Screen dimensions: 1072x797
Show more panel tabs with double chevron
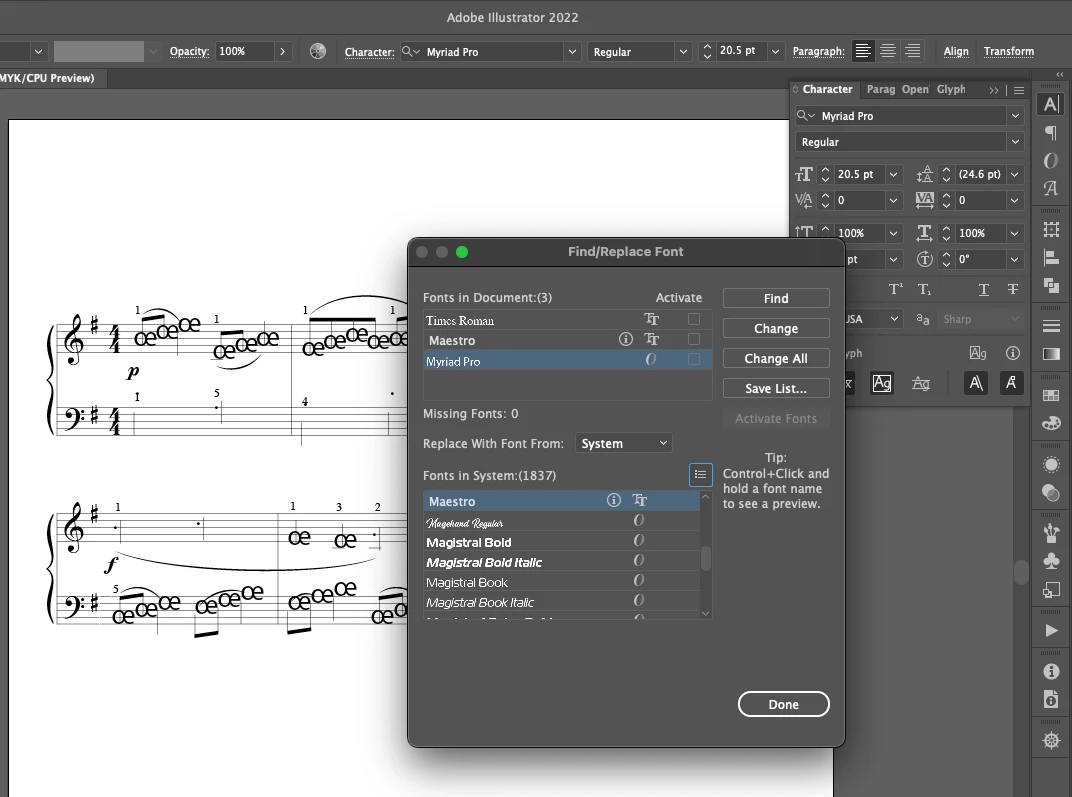[993, 90]
